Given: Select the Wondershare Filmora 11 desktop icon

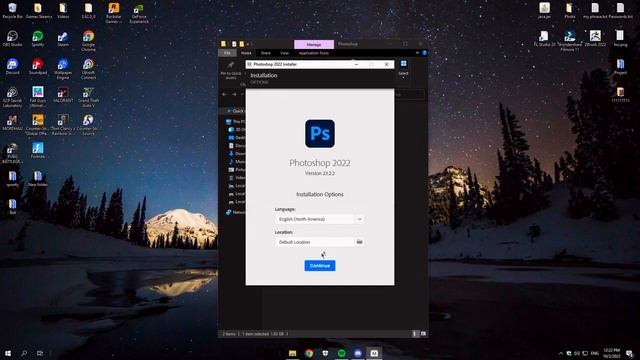Looking at the screenshot, I should tap(570, 41).
